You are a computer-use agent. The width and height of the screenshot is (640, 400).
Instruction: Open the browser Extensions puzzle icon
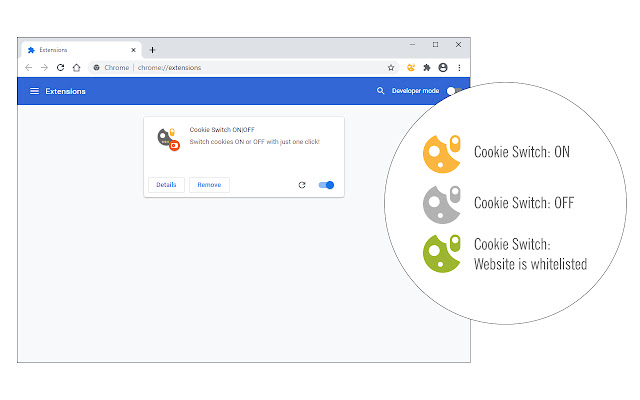coord(427,68)
